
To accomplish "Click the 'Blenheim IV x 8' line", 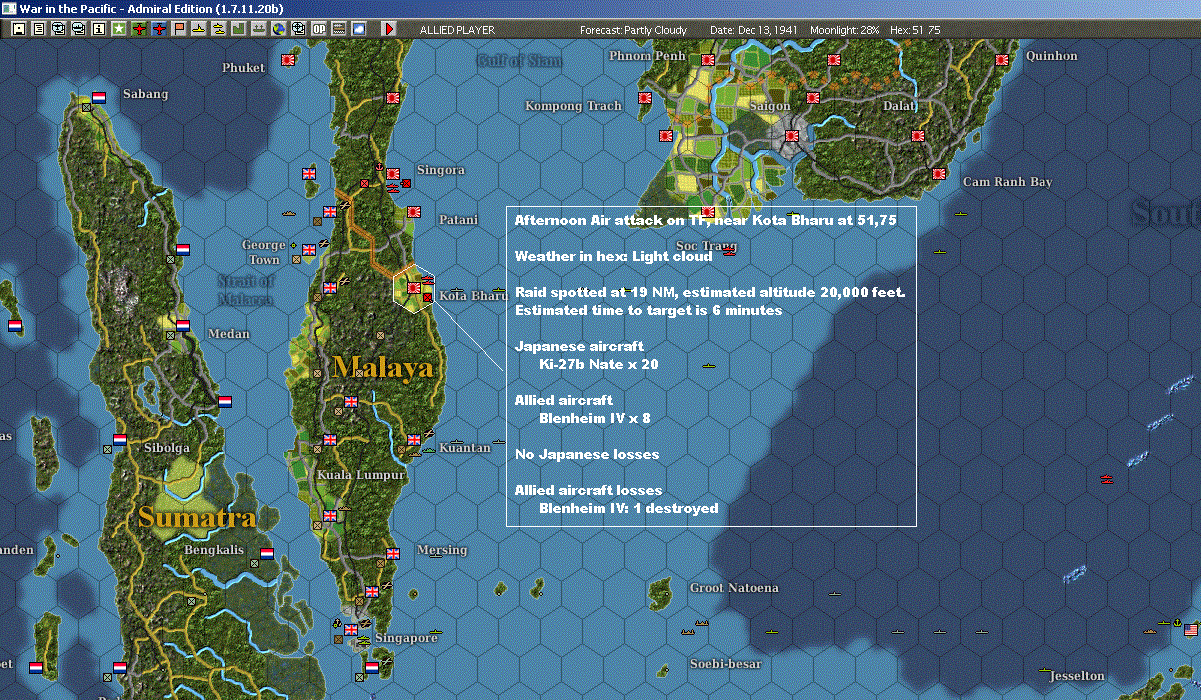I will [594, 418].
